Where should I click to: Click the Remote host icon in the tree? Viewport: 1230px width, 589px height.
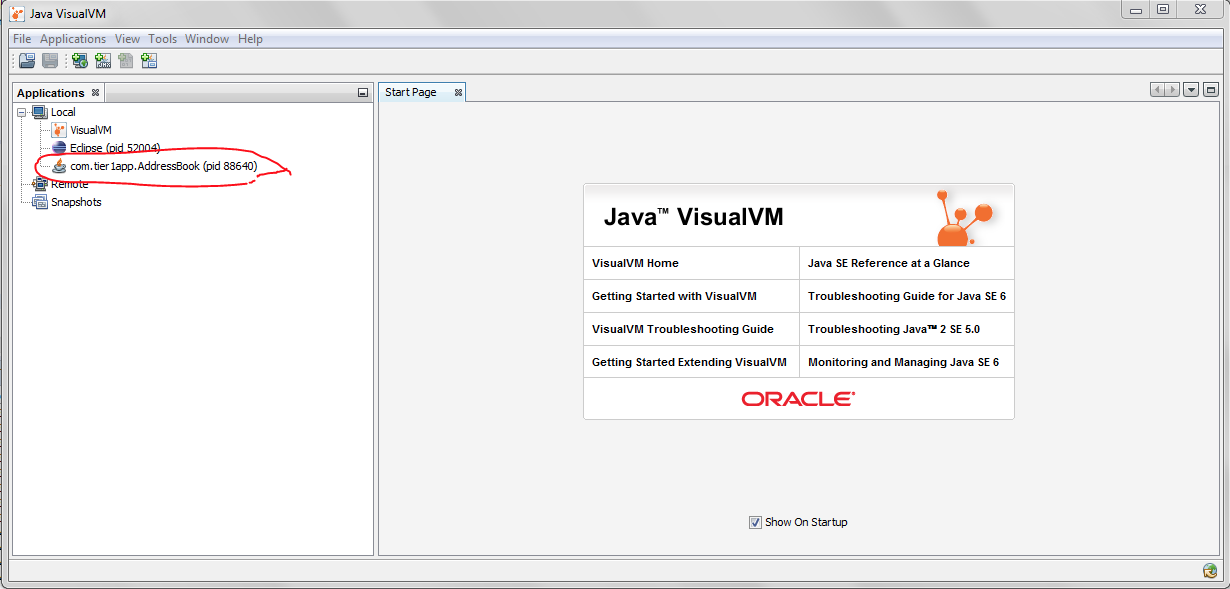point(41,184)
